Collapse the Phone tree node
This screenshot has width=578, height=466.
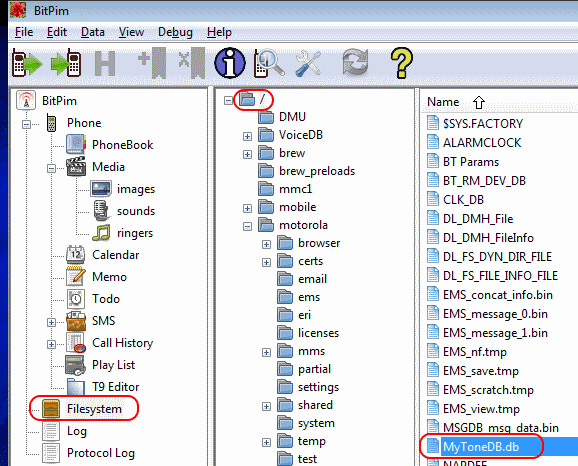[x=26, y=124]
